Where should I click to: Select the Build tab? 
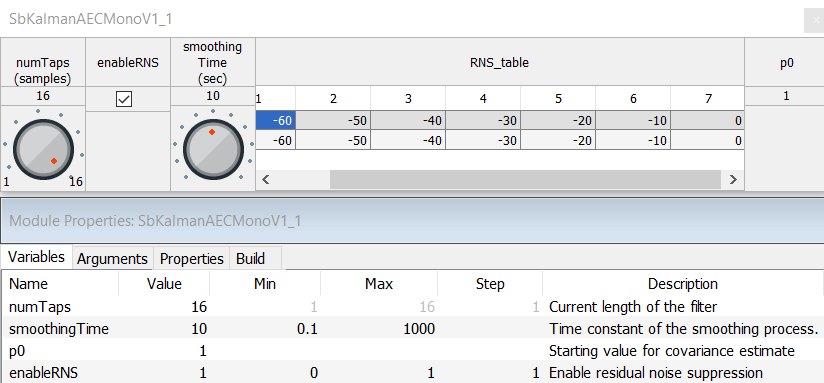tap(251, 258)
